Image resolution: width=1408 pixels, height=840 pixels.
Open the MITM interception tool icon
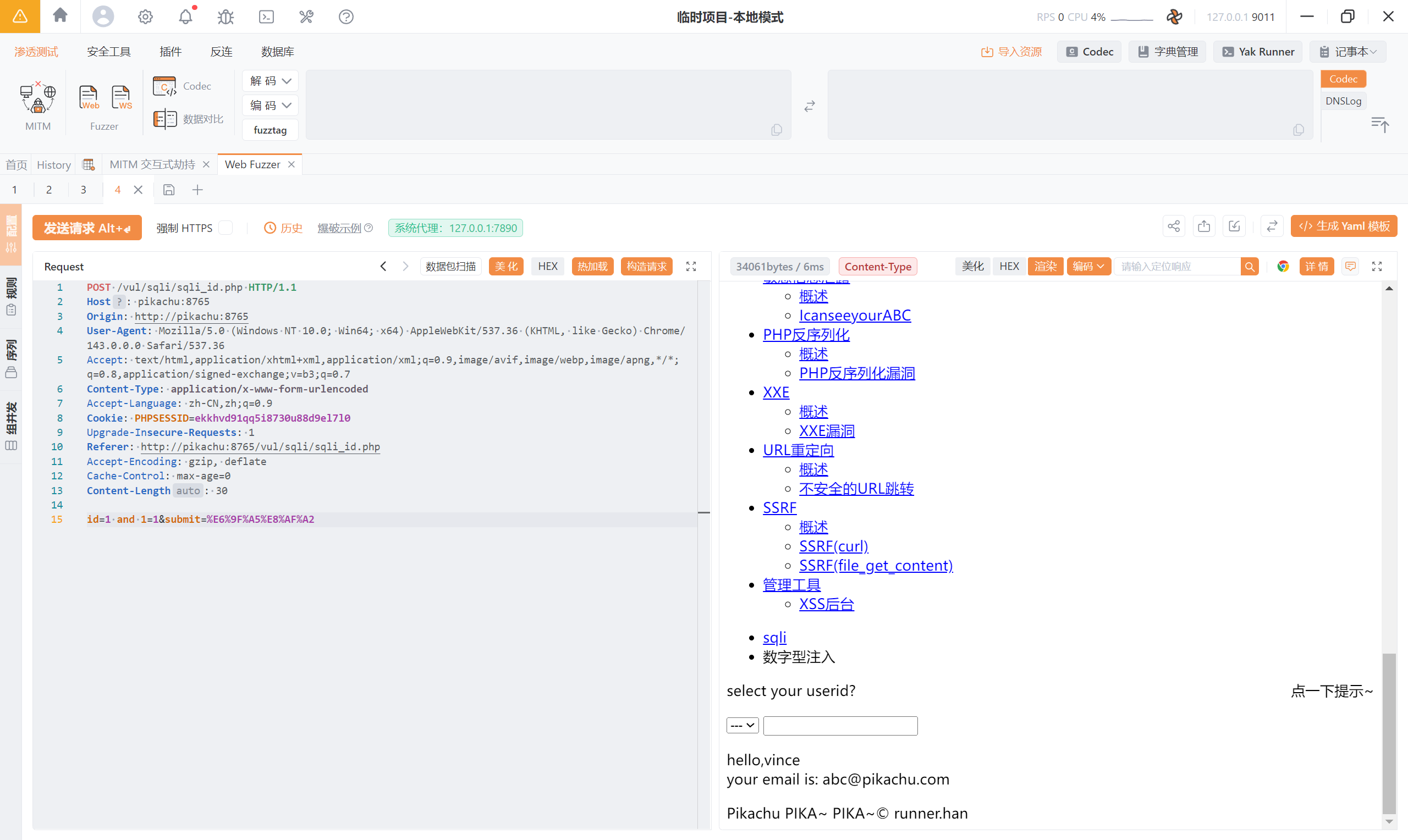37,98
